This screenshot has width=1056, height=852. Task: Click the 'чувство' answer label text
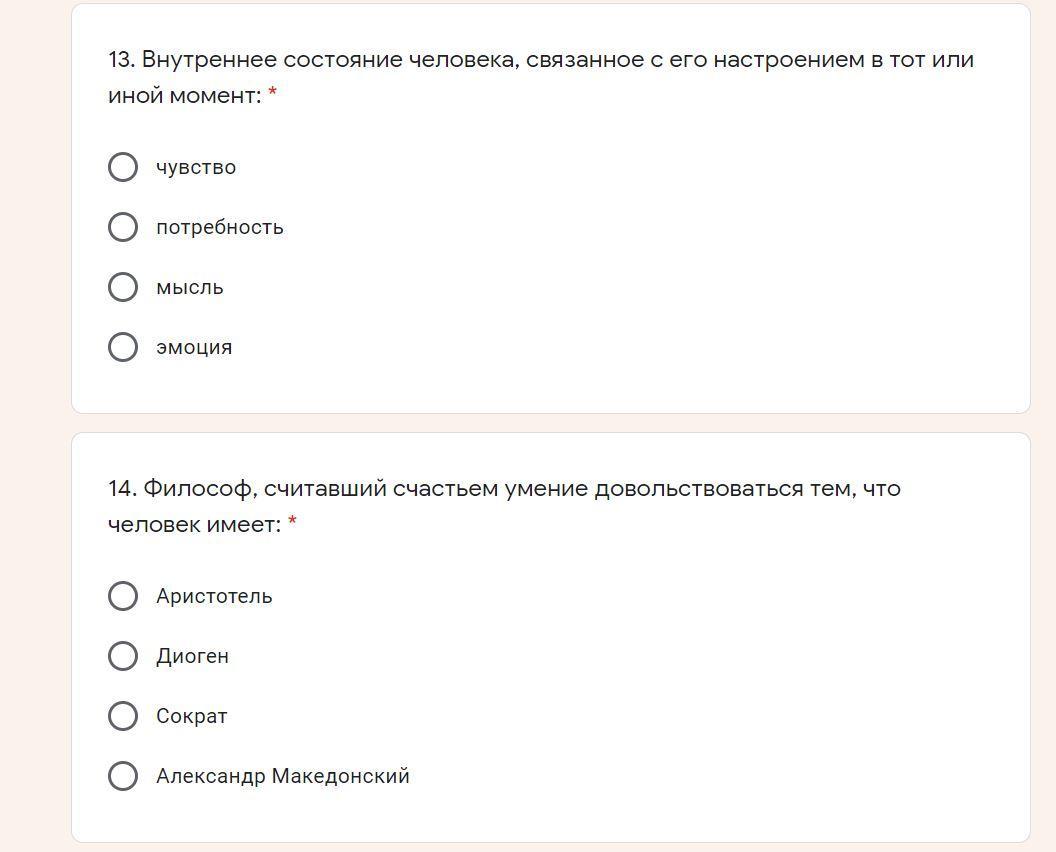click(x=196, y=167)
